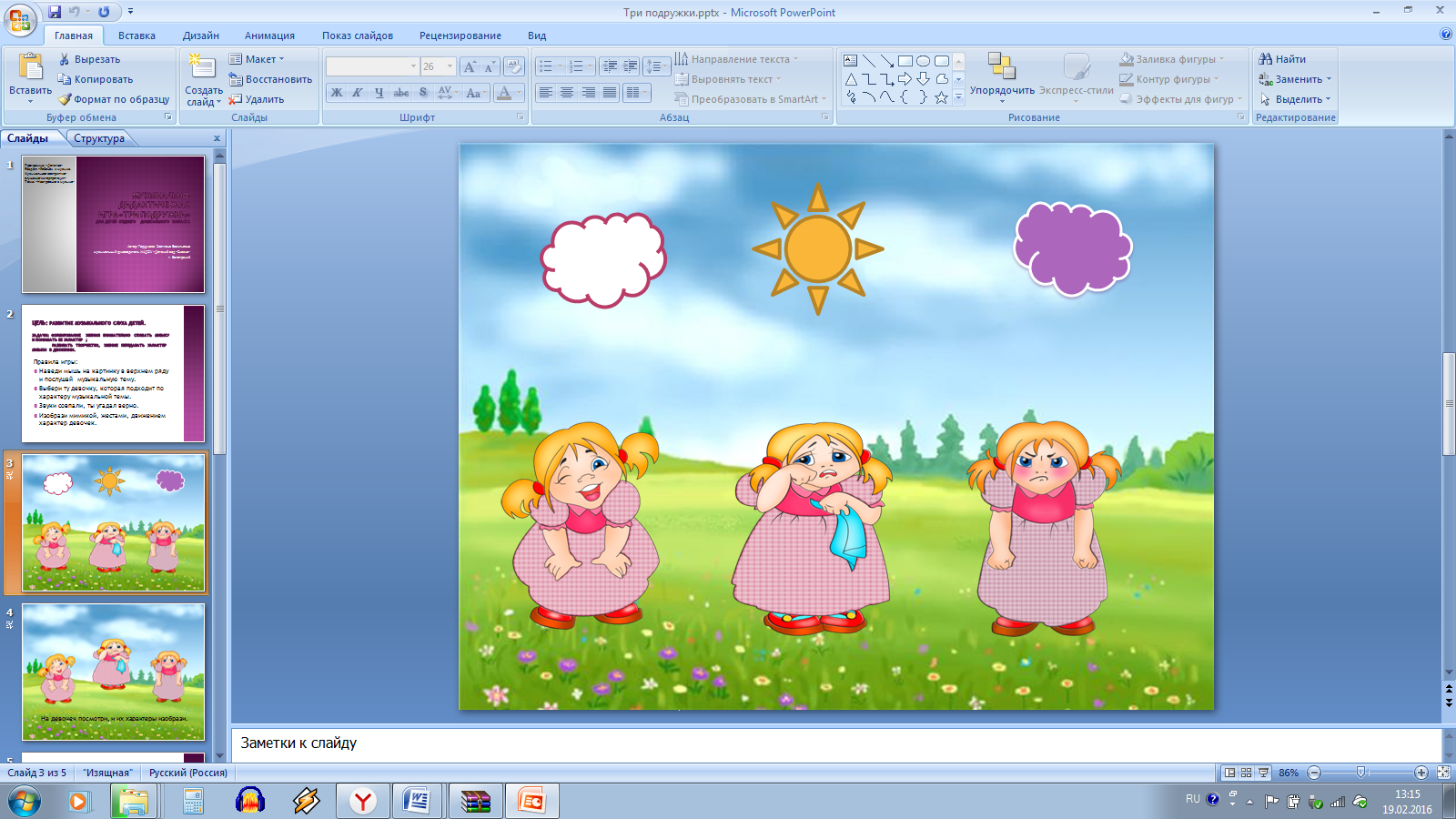The width and height of the screenshot is (1456, 819).
Task: Click the Office button
Action: [x=21, y=19]
